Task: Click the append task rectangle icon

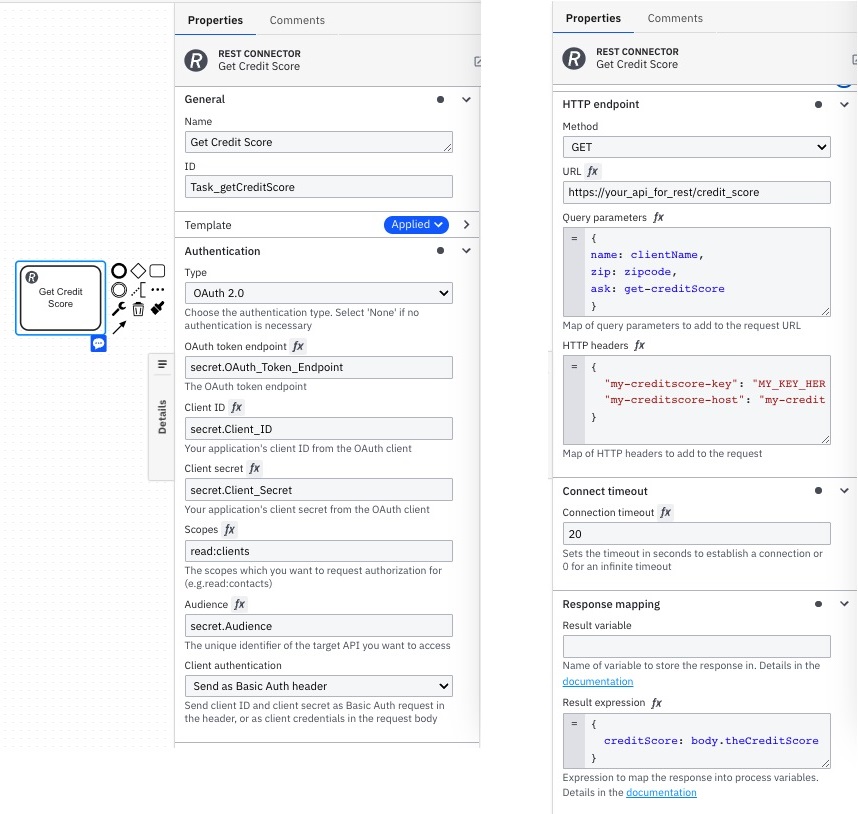Action: pos(158,271)
